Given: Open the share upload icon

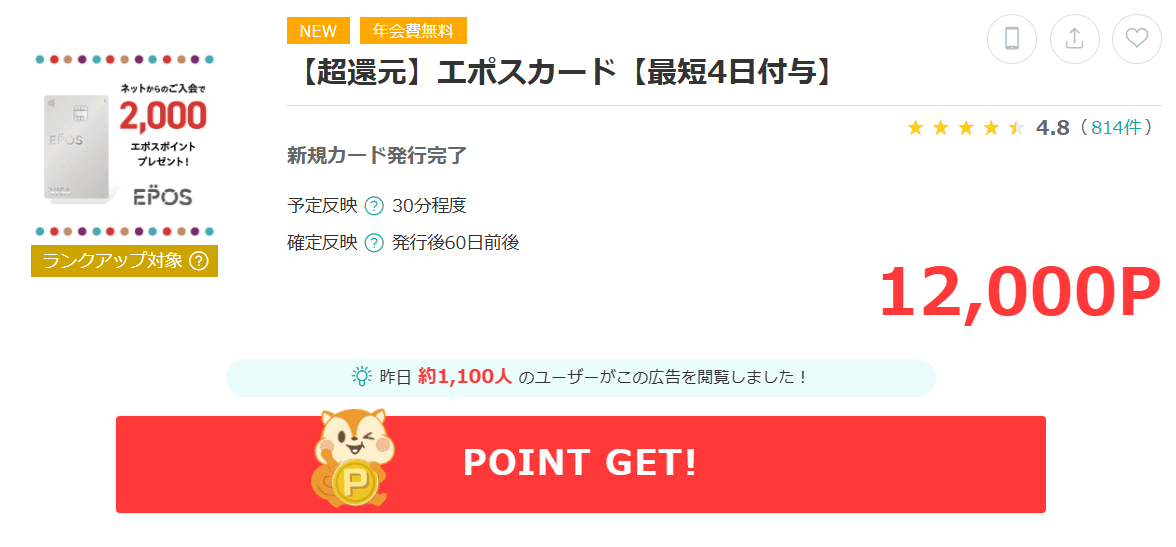Looking at the screenshot, I should (1075, 38).
